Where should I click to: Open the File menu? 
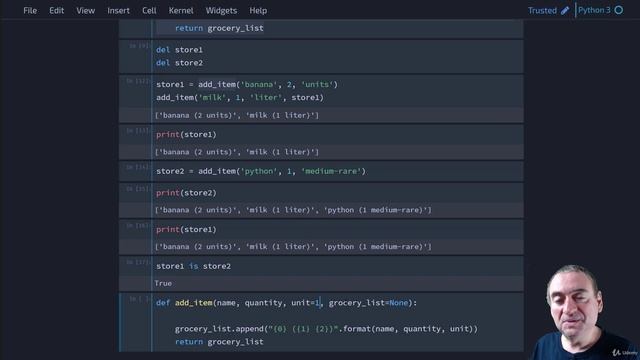pyautogui.click(x=30, y=11)
